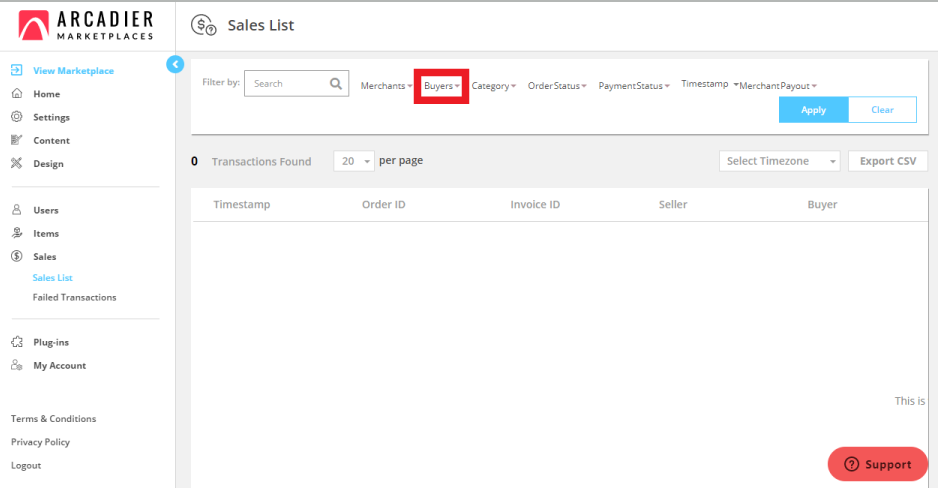Click Timestamp column header
The height and width of the screenshot is (488, 938).
coord(242,205)
